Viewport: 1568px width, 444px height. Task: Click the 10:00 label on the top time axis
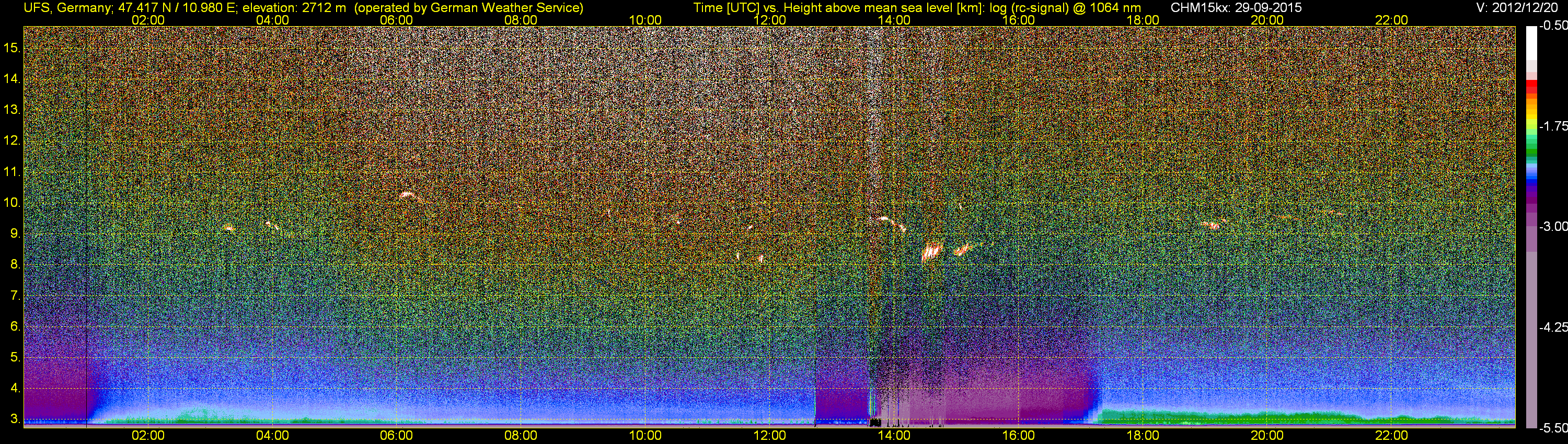click(645, 20)
